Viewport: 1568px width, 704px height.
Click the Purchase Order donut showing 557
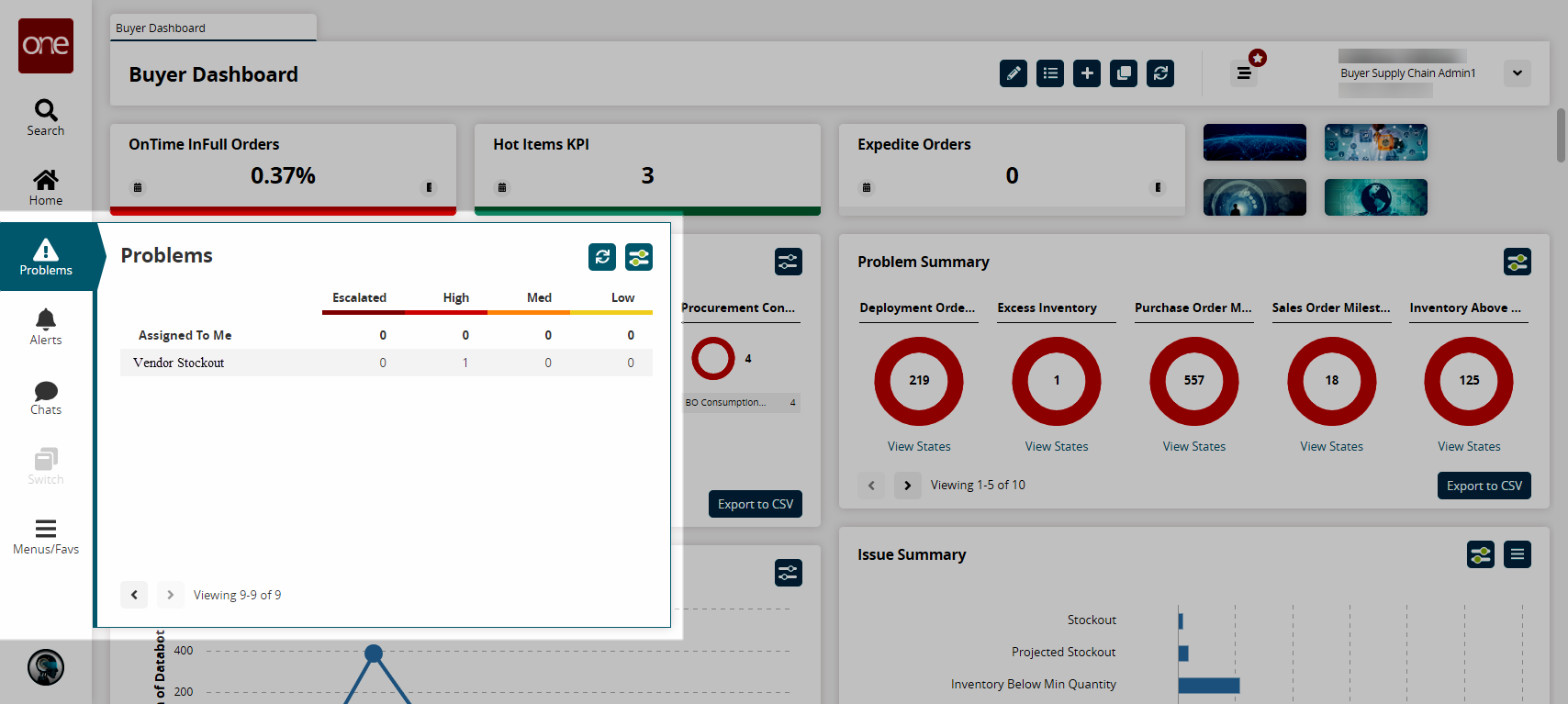pyautogui.click(x=1194, y=381)
